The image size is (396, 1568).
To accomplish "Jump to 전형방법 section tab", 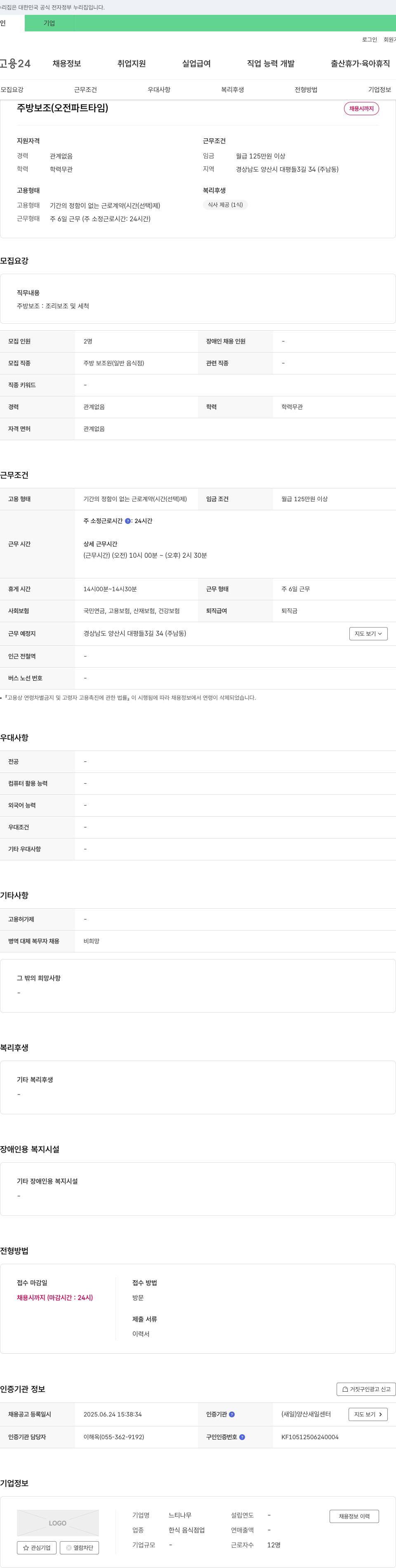I will click(306, 90).
